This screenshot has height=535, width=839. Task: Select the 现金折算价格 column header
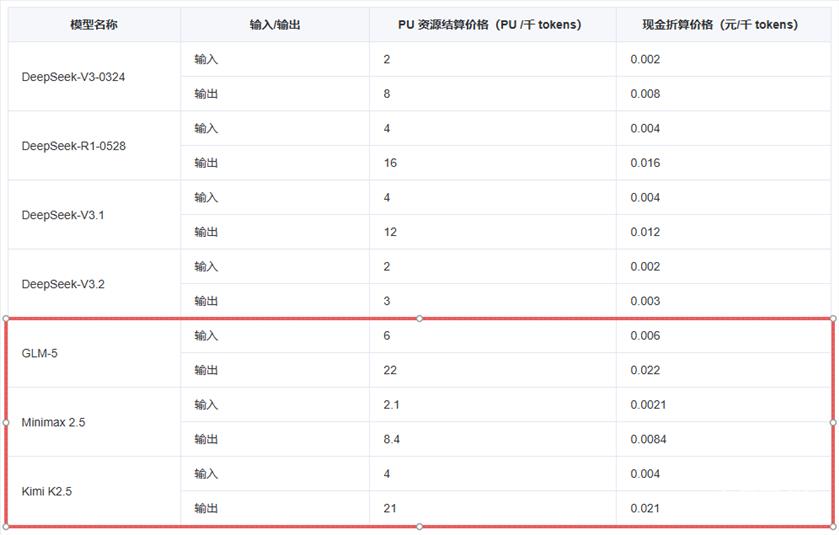tap(719, 24)
